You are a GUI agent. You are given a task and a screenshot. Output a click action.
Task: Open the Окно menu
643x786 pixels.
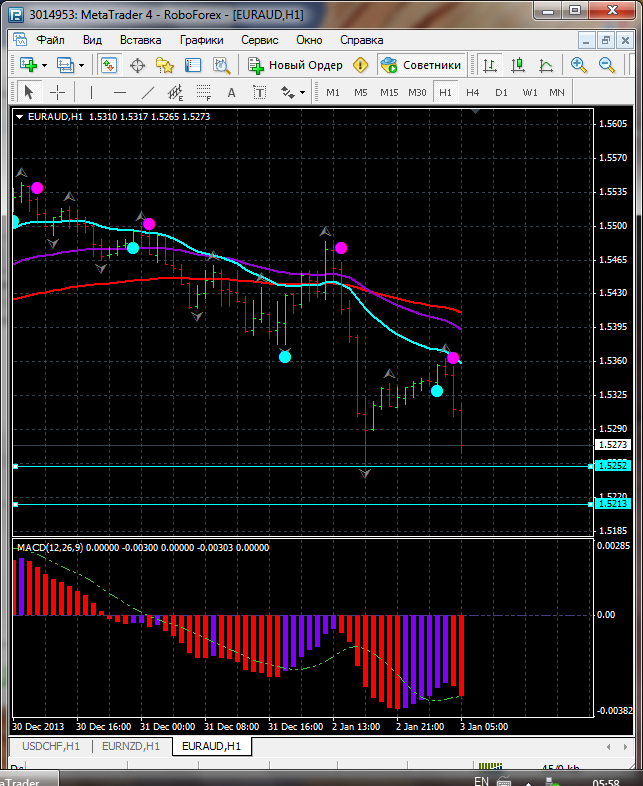(309, 40)
